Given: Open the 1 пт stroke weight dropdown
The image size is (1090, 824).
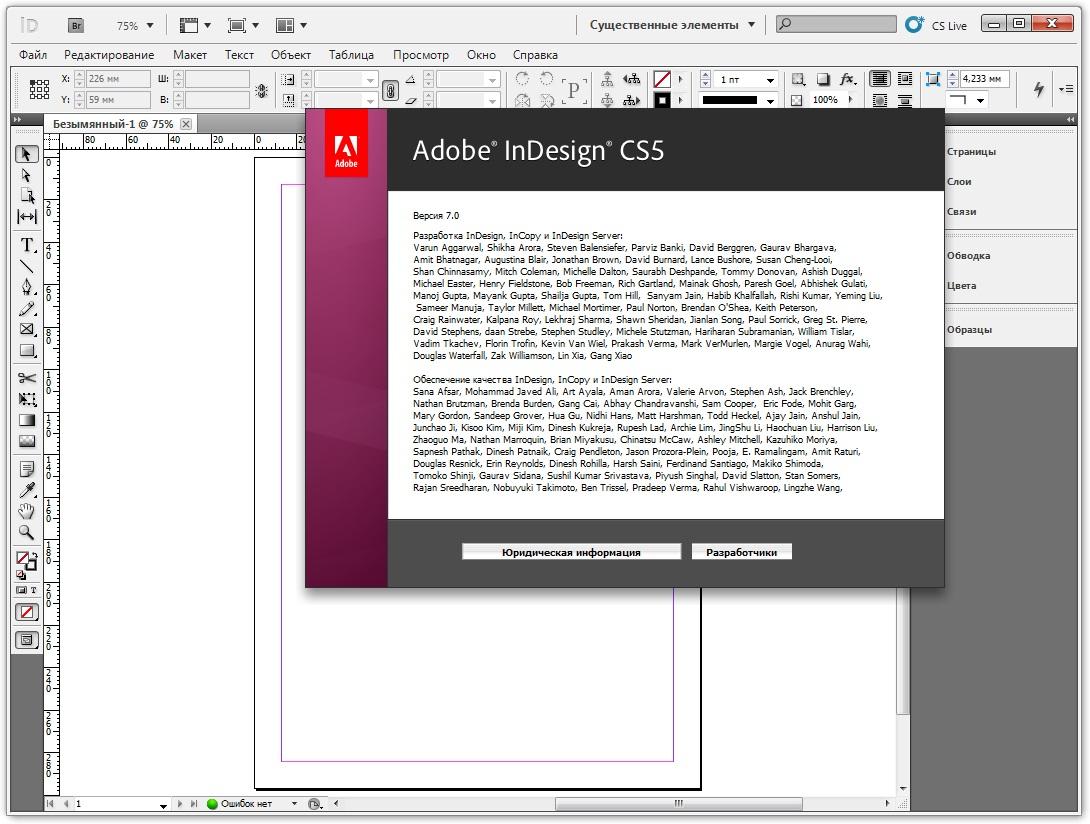Looking at the screenshot, I should point(770,80).
